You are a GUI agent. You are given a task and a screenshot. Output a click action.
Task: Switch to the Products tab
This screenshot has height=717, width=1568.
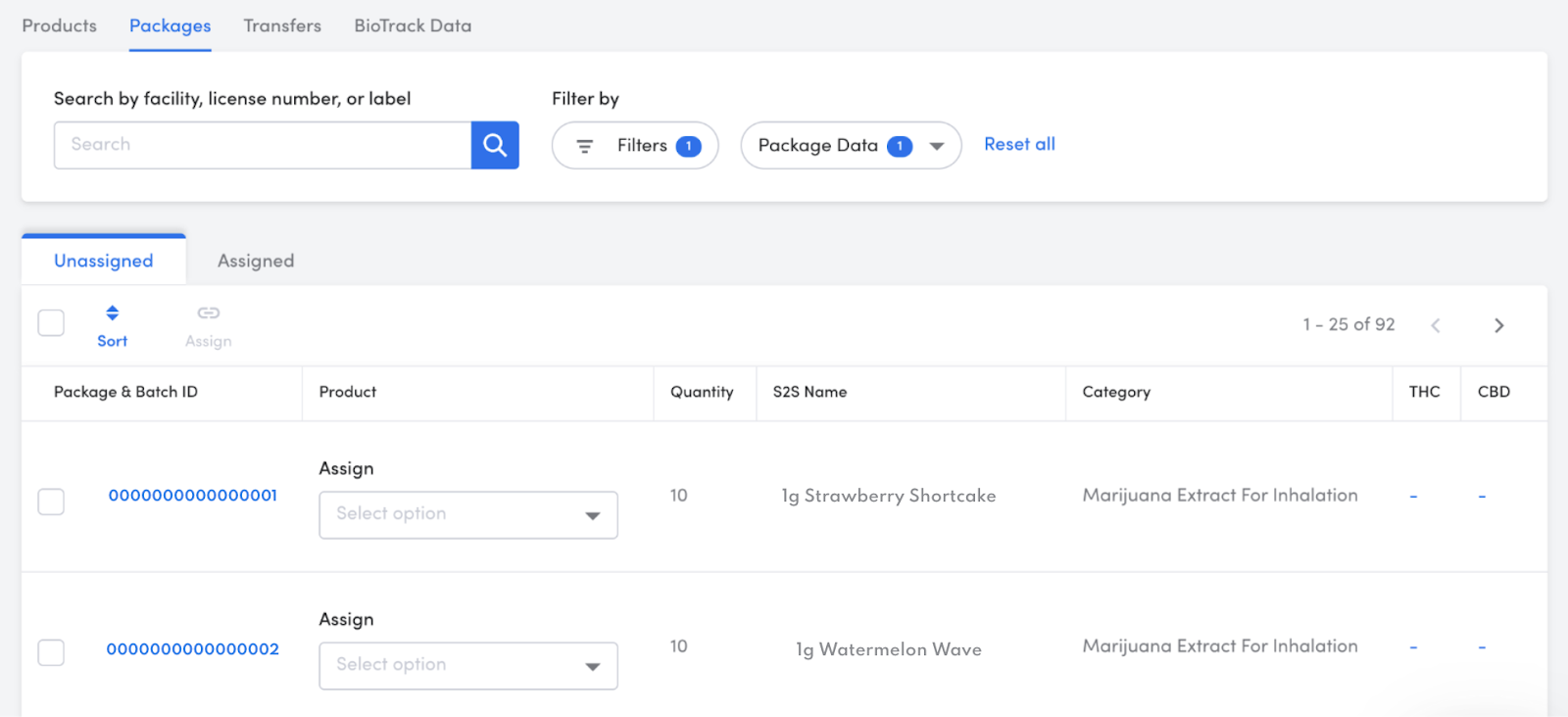point(60,25)
